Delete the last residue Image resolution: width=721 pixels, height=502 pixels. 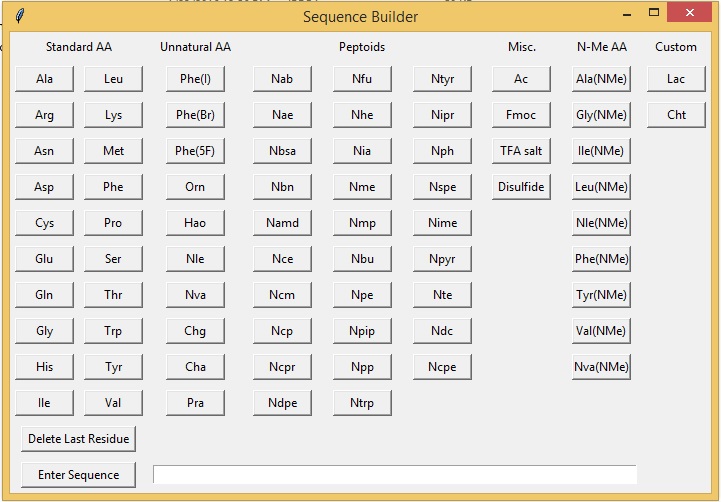coord(79,439)
